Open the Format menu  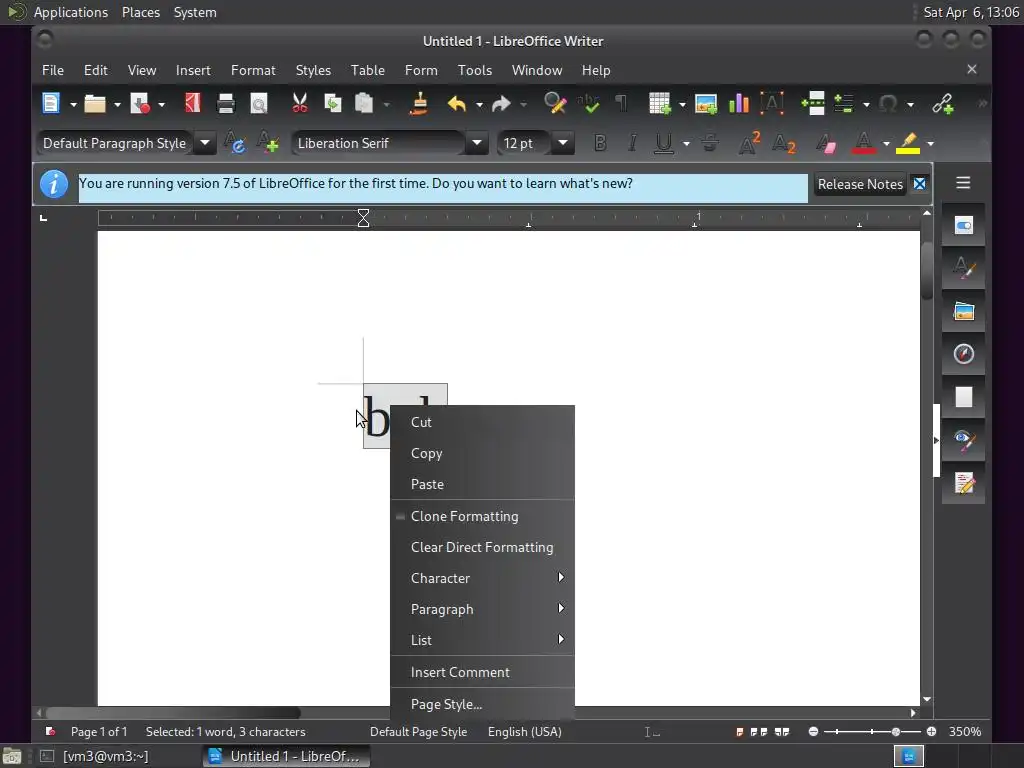253,71
